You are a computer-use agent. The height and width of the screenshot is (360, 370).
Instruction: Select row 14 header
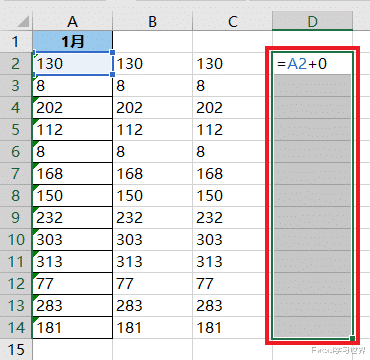[16, 327]
